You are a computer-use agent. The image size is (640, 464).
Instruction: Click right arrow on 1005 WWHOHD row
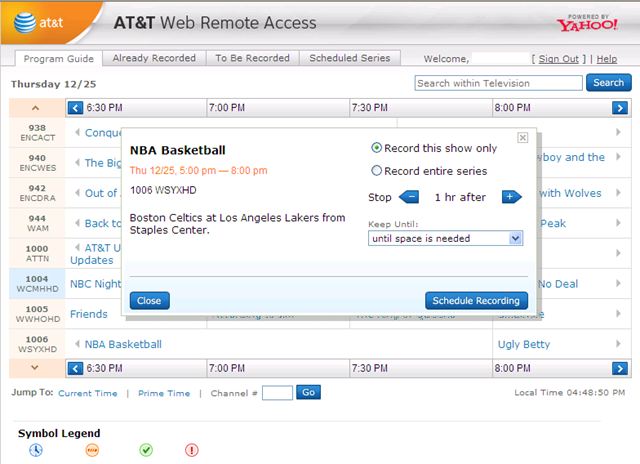(618, 313)
